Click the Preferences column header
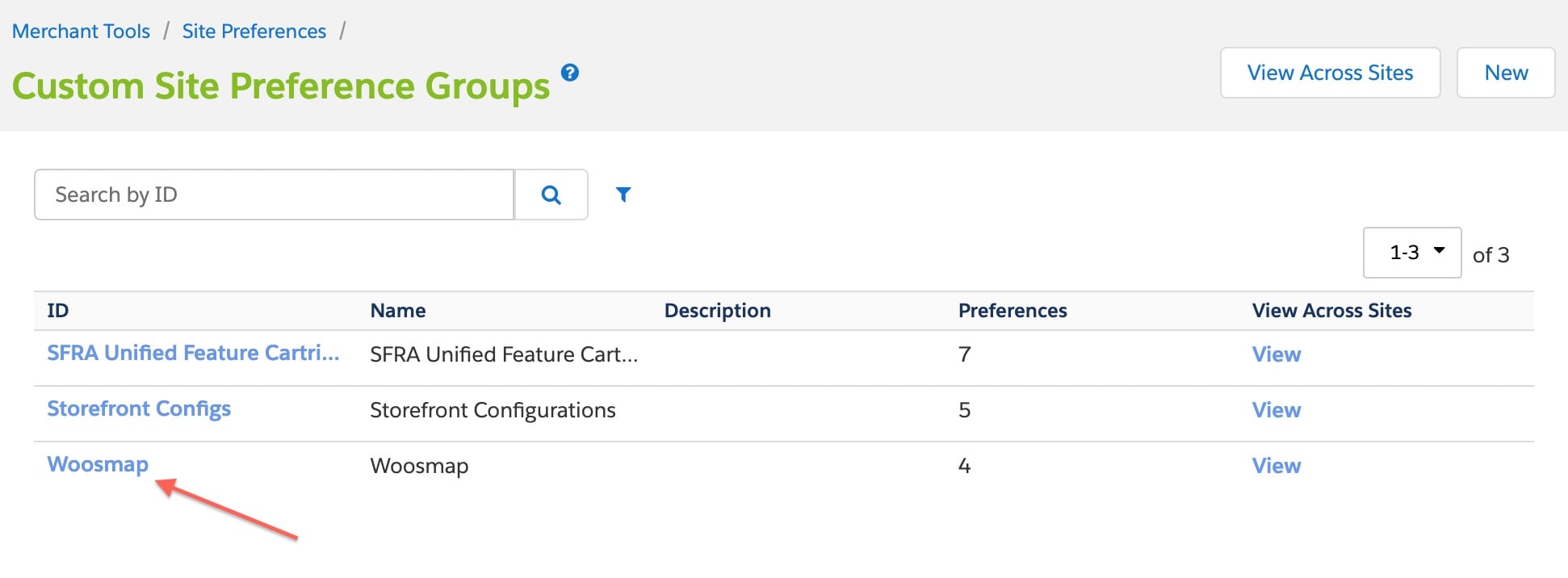Image resolution: width=1568 pixels, height=578 pixels. pos(1012,311)
